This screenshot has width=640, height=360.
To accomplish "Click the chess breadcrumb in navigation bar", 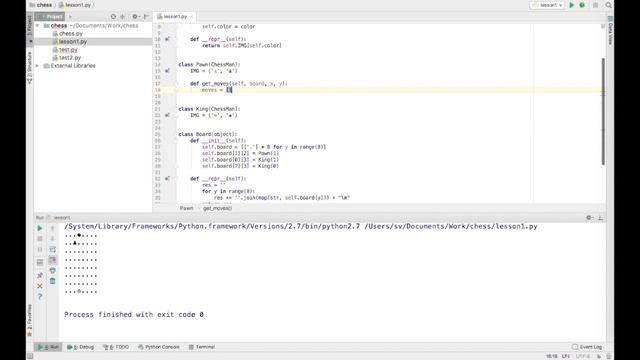I will click(40, 5).
